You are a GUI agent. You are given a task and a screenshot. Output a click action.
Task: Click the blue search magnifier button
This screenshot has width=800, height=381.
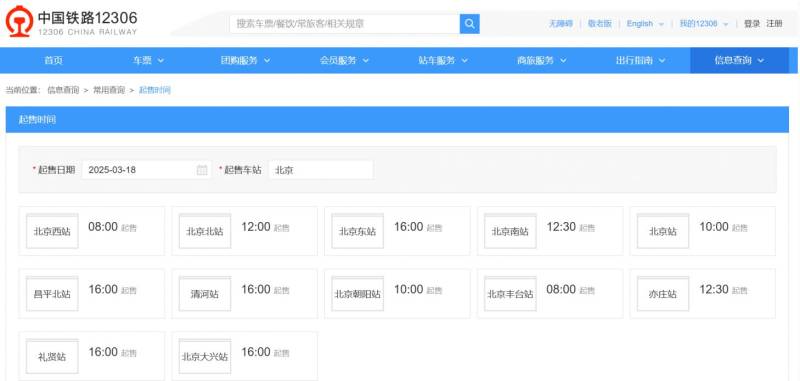[469, 24]
